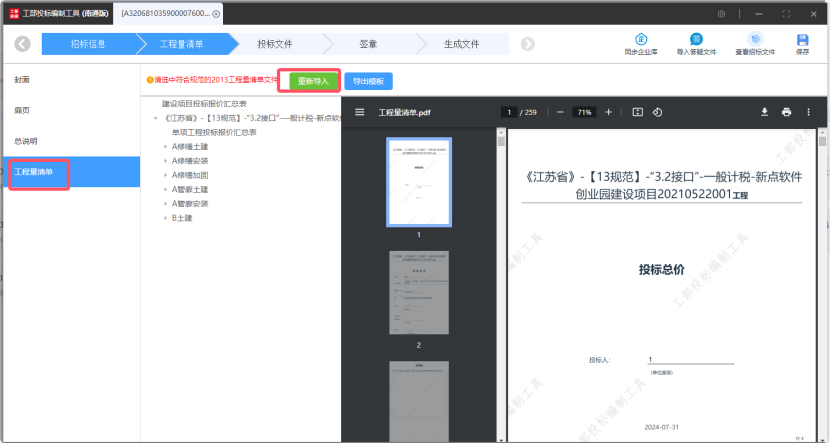Collapse the 《江苏省》 project tree node

(155, 118)
